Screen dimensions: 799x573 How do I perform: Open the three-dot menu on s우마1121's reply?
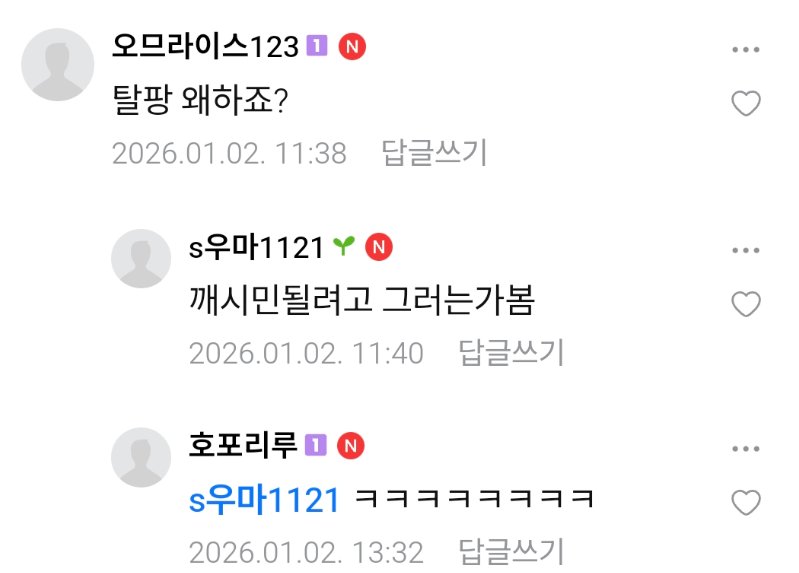coord(745,250)
